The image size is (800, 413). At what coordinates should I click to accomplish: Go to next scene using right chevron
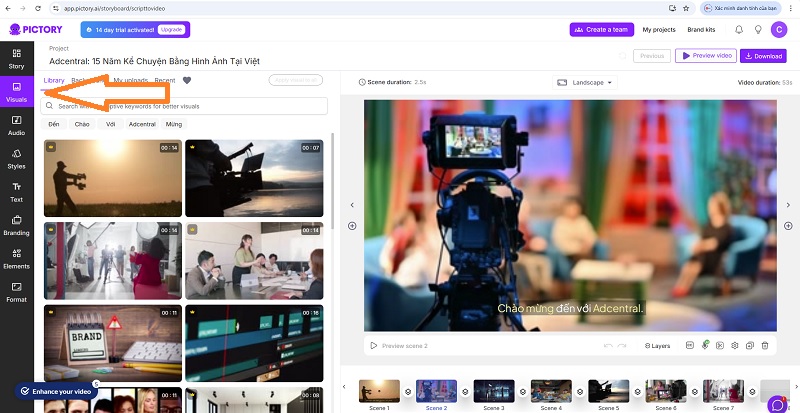(788, 205)
